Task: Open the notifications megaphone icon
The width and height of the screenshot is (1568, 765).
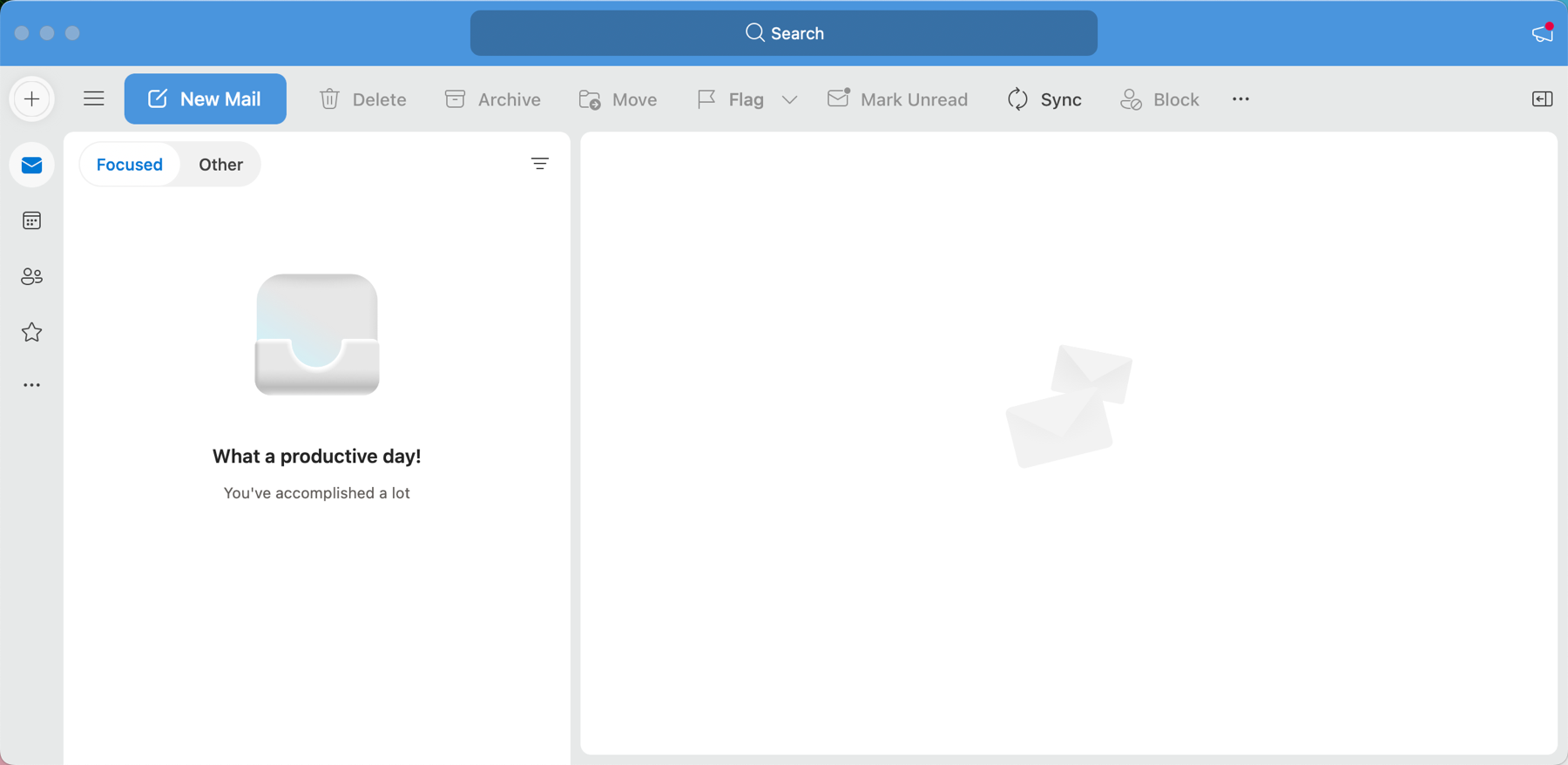Action: (x=1543, y=33)
